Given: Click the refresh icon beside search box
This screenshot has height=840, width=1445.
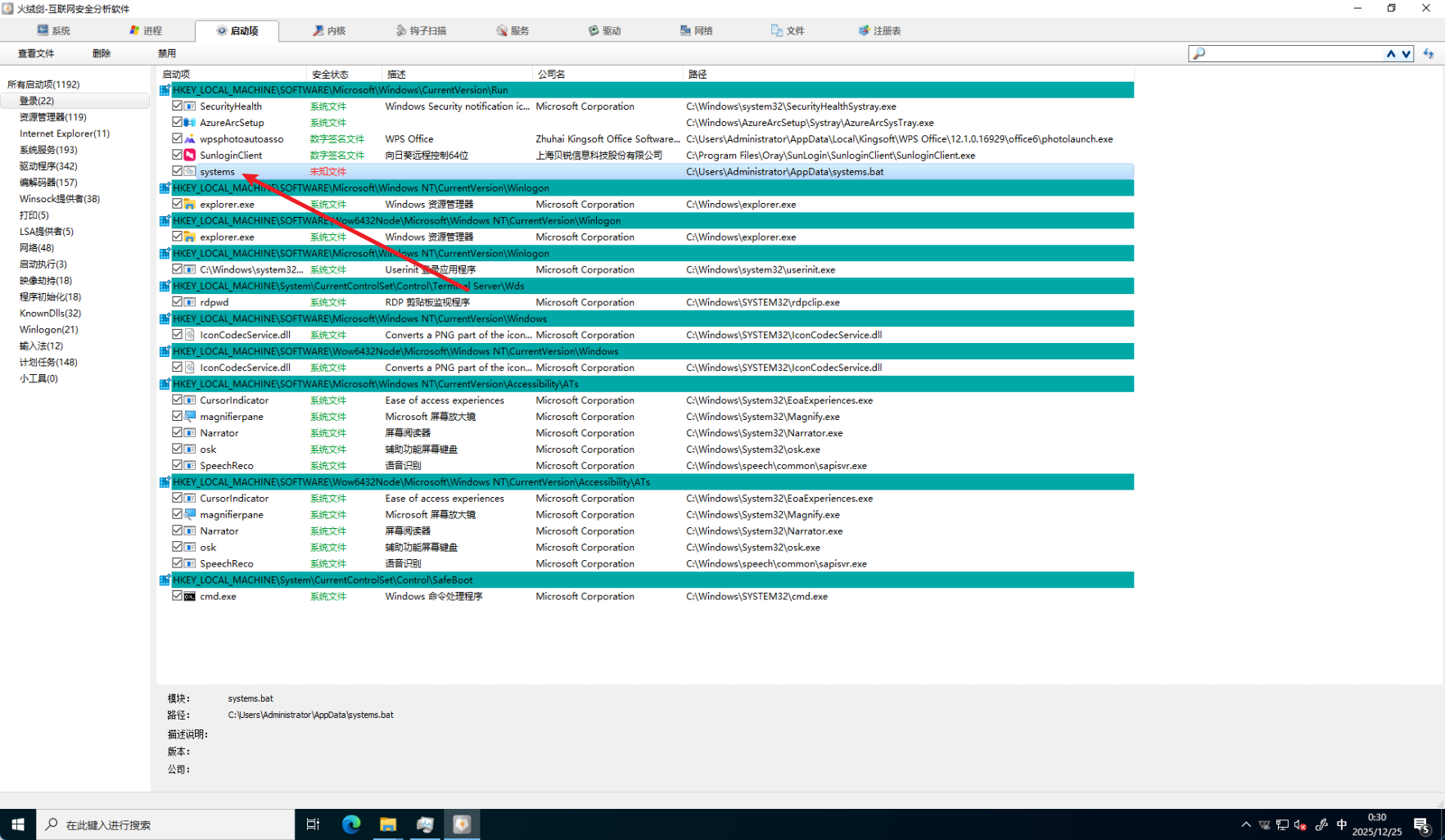Looking at the screenshot, I should pyautogui.click(x=1429, y=54).
